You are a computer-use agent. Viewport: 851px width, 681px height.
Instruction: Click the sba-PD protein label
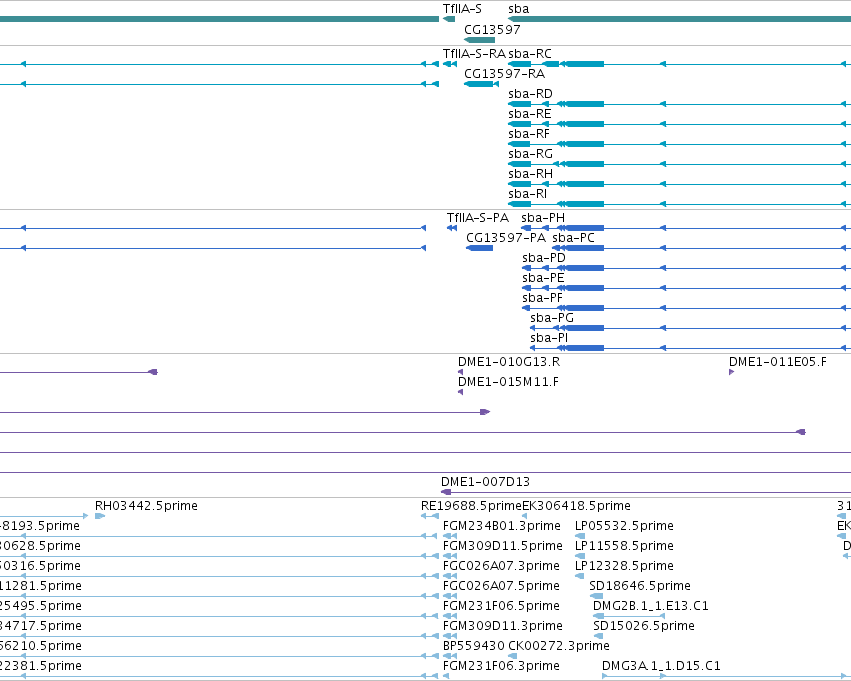(x=544, y=258)
